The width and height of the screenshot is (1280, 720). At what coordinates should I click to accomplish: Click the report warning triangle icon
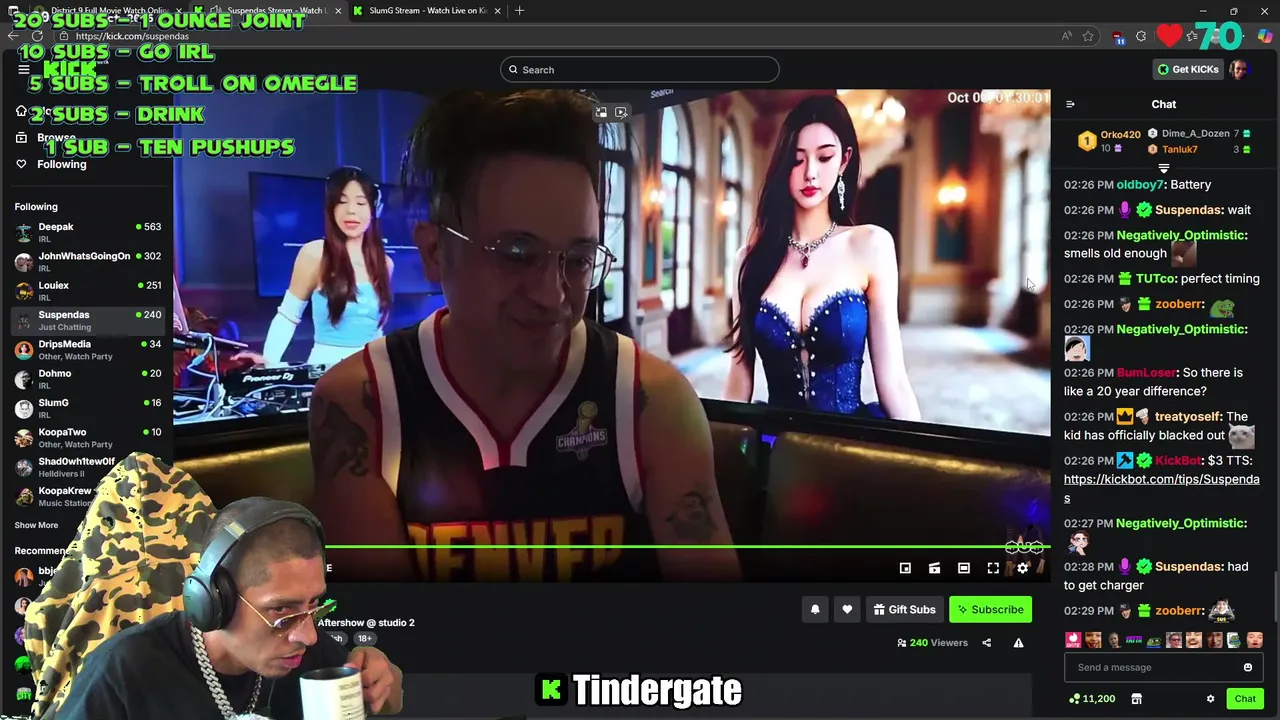tap(1018, 643)
